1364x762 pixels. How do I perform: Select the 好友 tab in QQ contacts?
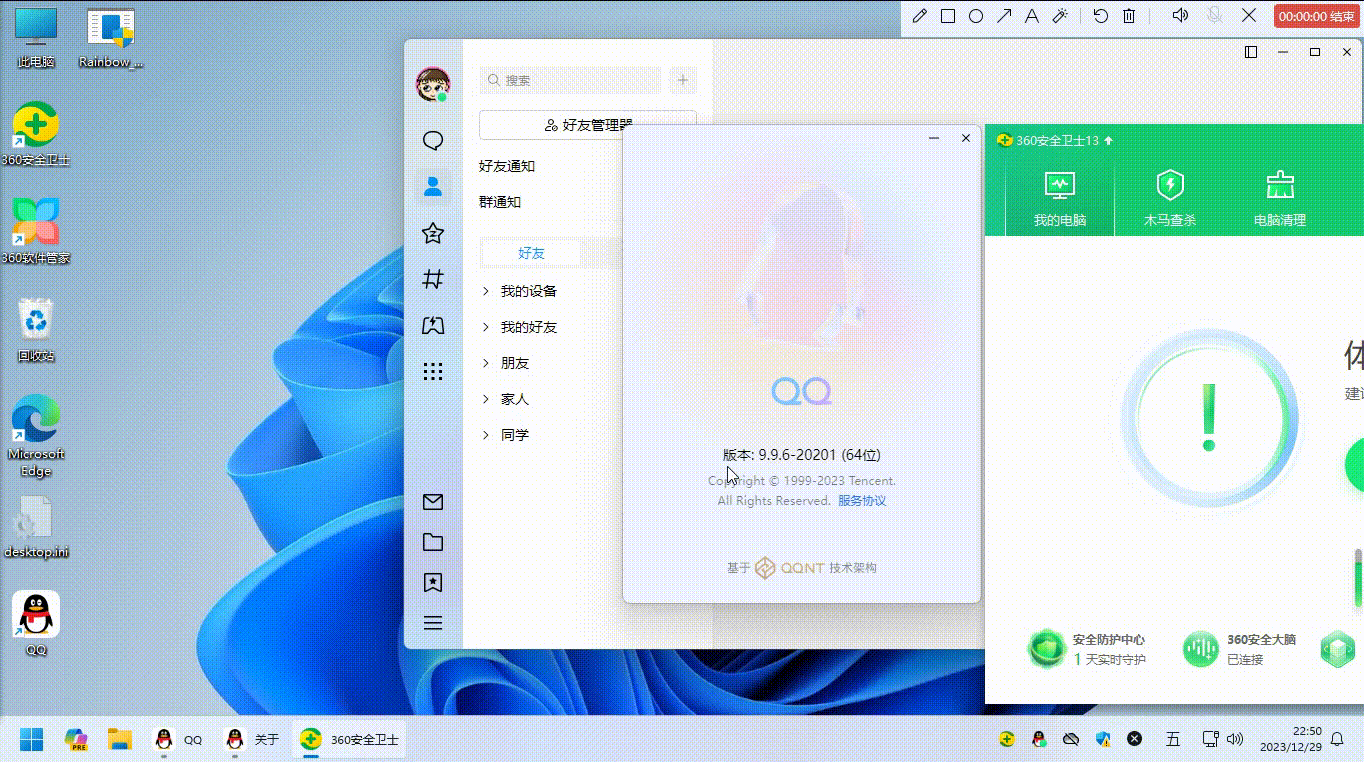531,253
